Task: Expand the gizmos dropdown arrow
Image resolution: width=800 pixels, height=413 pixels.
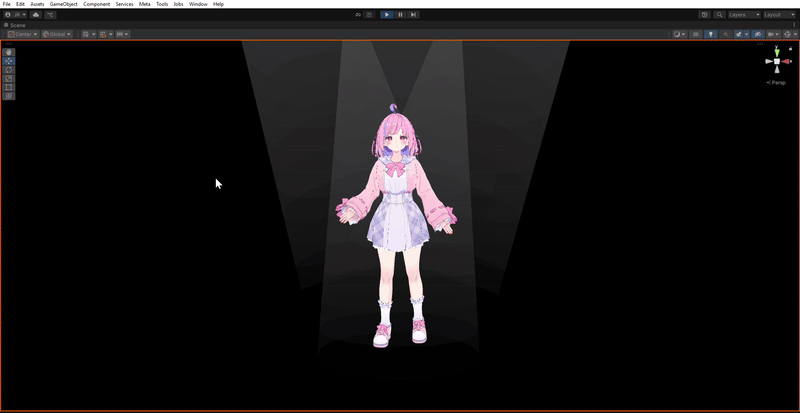Action: pyautogui.click(x=795, y=34)
